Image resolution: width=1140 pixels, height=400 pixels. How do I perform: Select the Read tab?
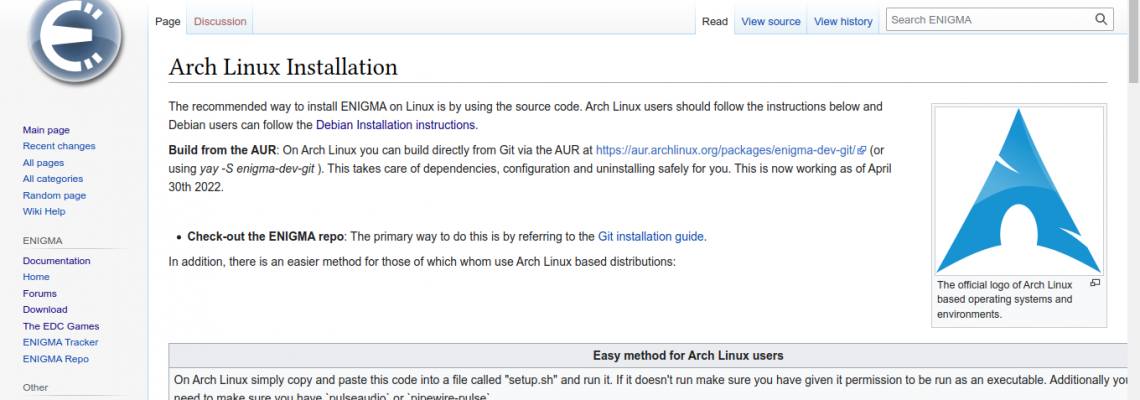point(715,22)
